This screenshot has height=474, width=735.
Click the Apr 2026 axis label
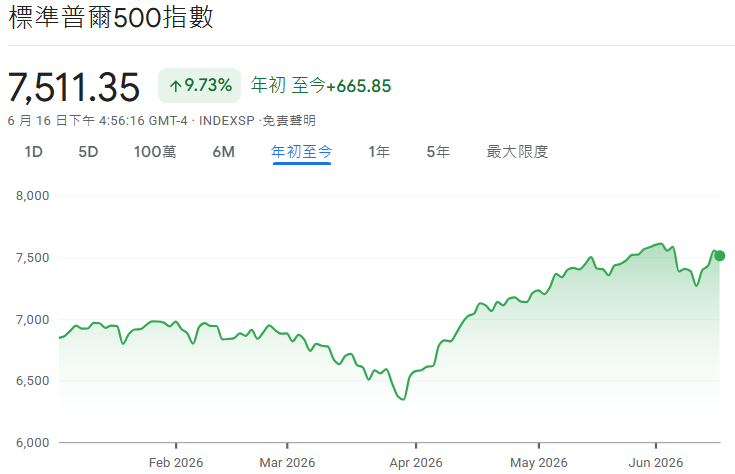416,463
